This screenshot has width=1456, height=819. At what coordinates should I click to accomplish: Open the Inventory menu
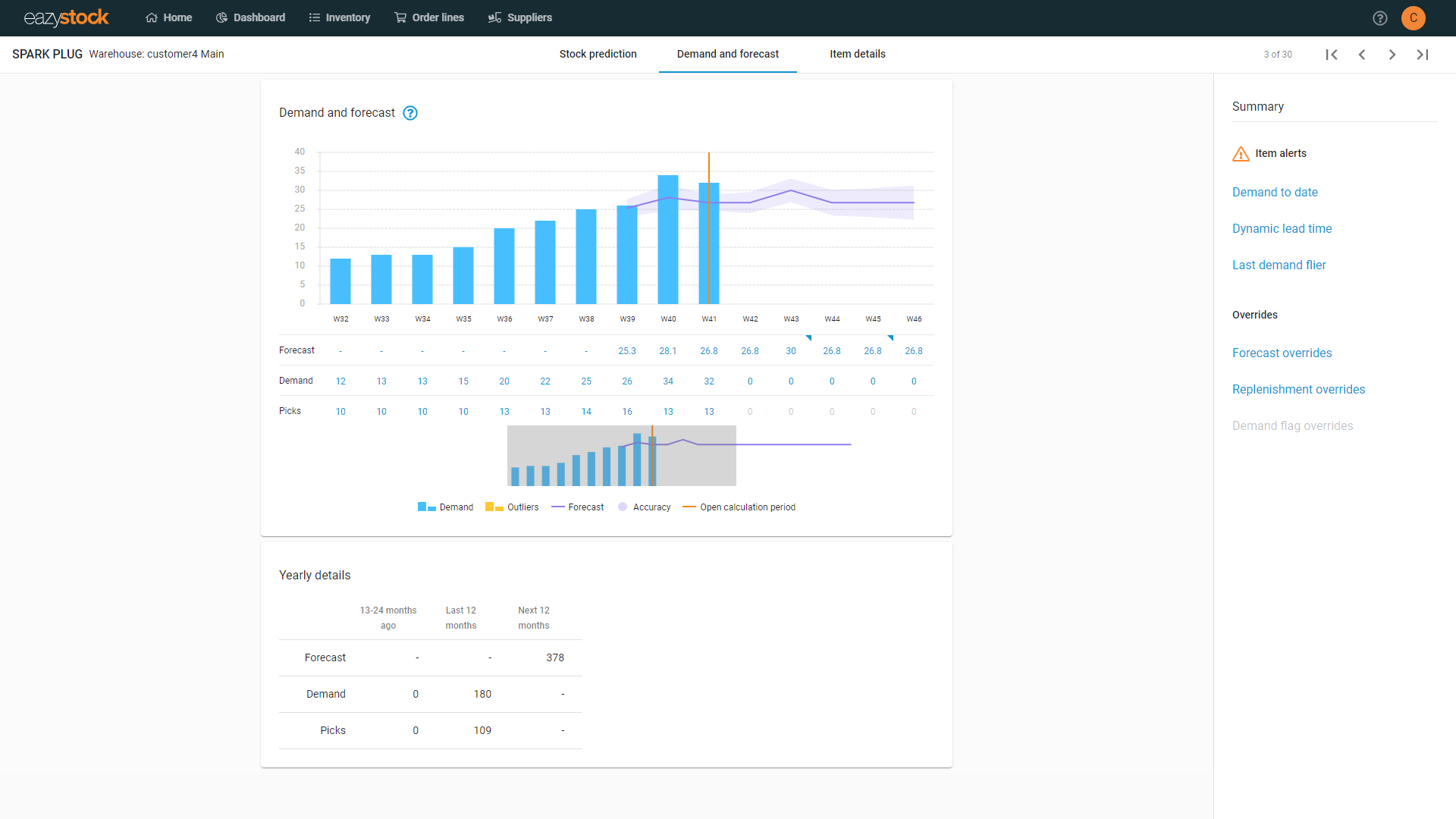(340, 17)
